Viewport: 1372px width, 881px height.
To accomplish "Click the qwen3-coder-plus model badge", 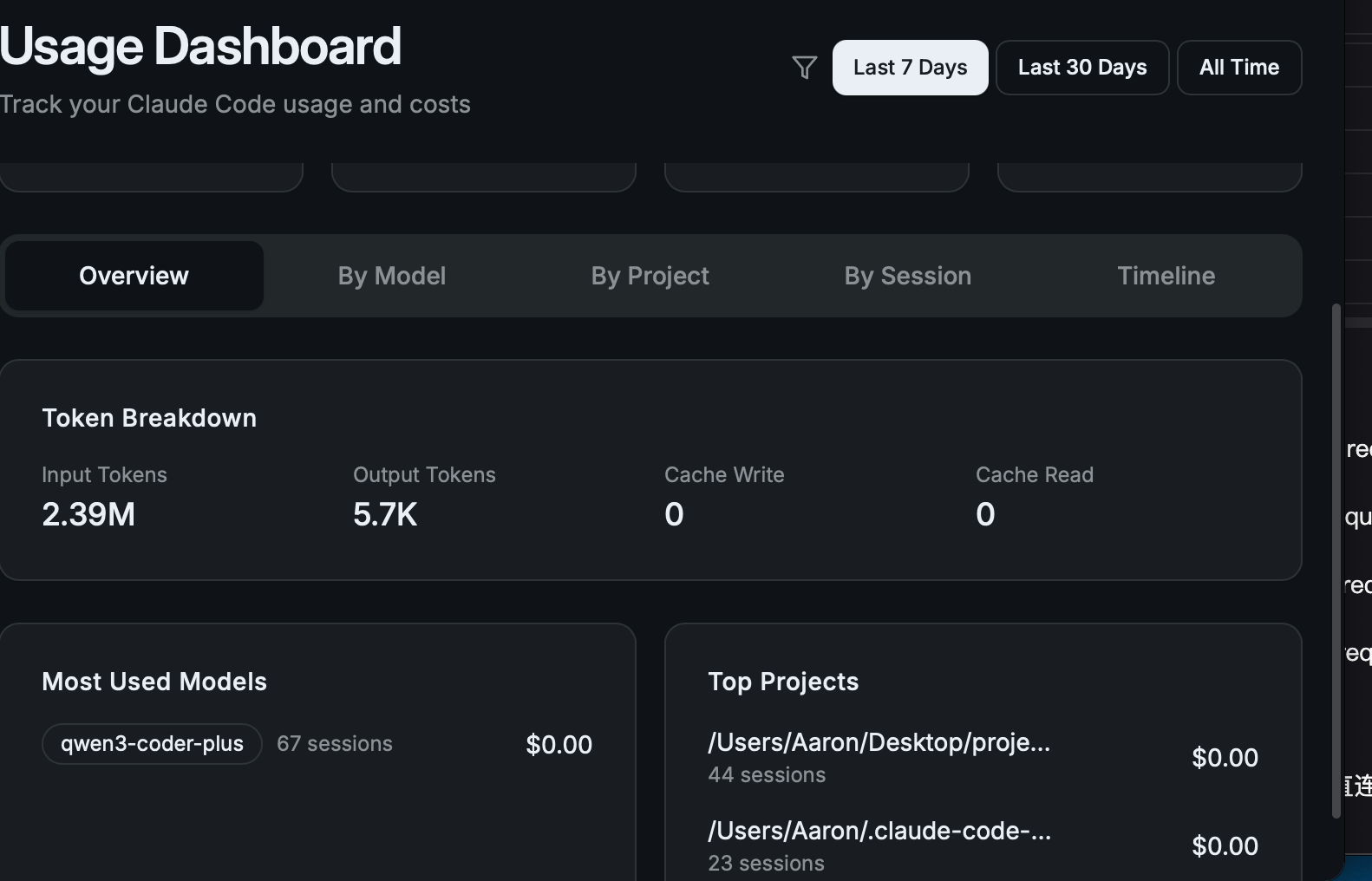I will point(152,744).
